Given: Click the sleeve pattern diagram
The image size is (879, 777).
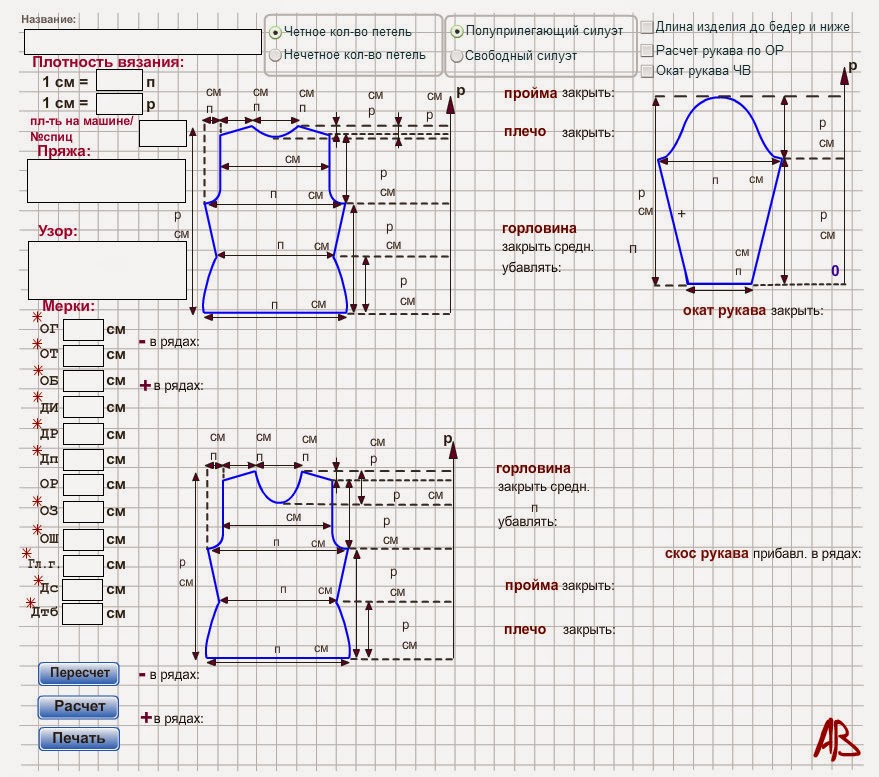Looking at the screenshot, I should pyautogui.click(x=720, y=192).
